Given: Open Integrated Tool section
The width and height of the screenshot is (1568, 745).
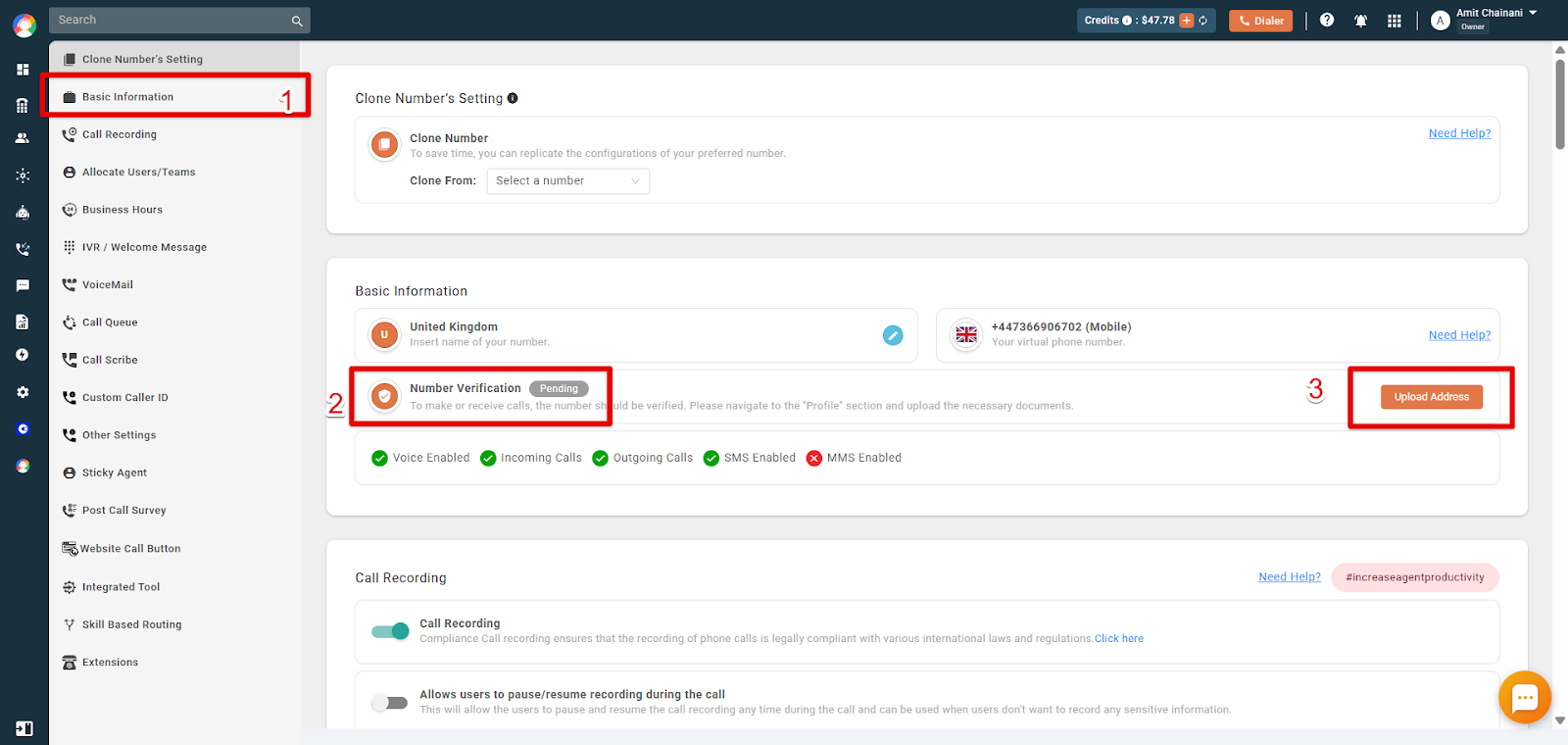Looking at the screenshot, I should pos(174,587).
